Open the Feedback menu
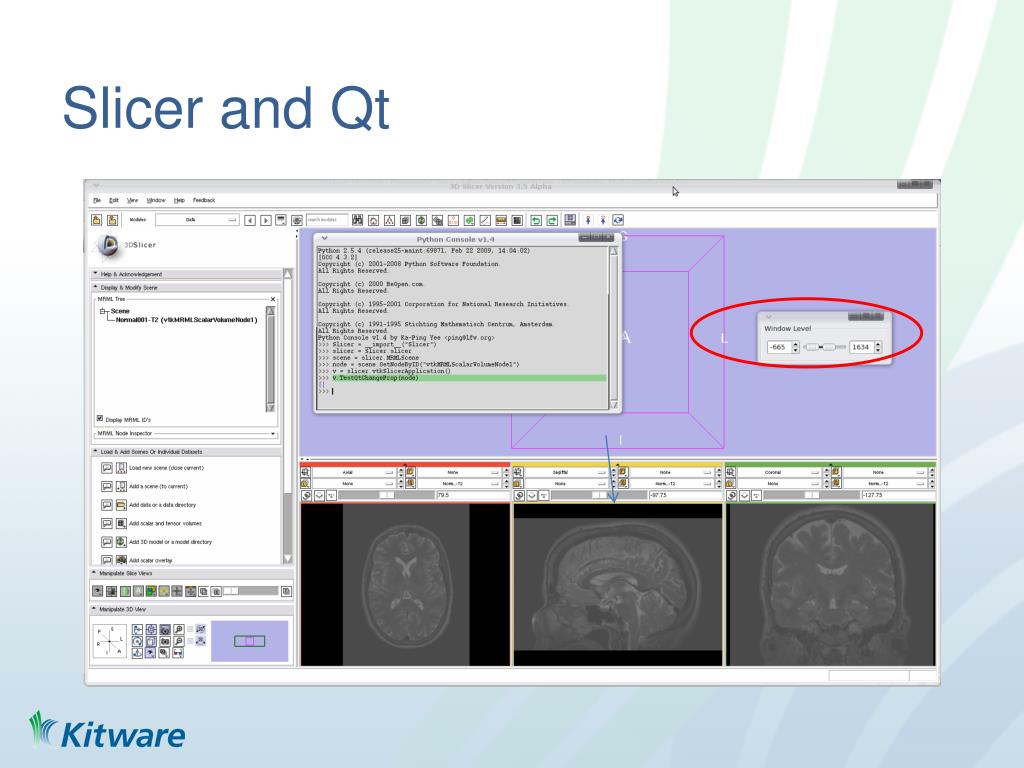This screenshot has width=1024, height=768. [204, 200]
